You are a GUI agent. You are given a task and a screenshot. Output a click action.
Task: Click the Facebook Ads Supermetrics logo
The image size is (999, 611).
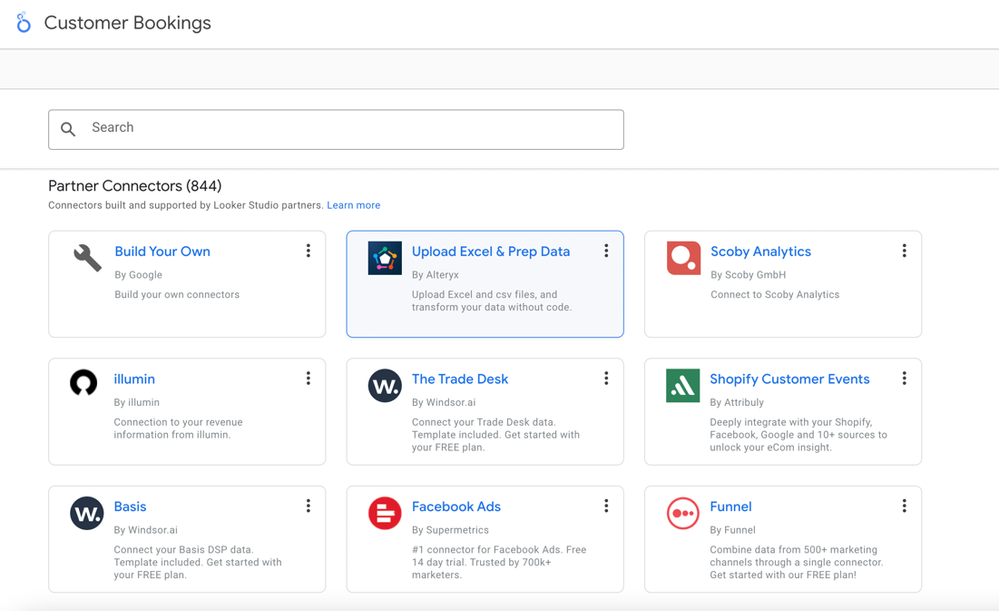pos(385,513)
